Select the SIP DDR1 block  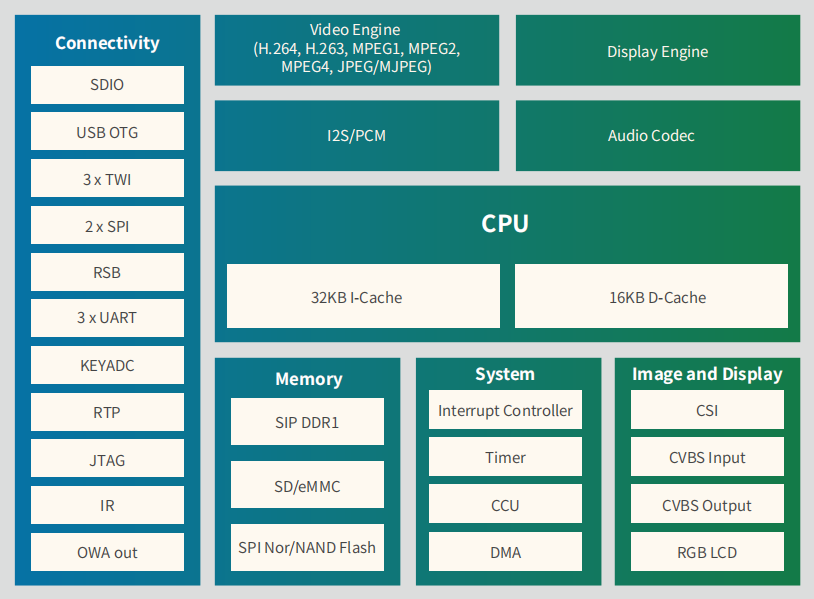pyautogui.click(x=307, y=421)
